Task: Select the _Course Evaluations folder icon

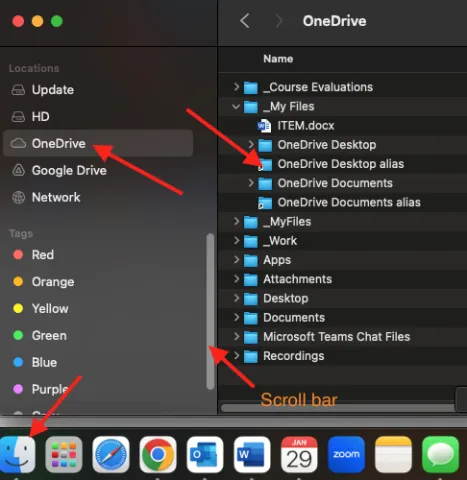Action: tap(251, 88)
